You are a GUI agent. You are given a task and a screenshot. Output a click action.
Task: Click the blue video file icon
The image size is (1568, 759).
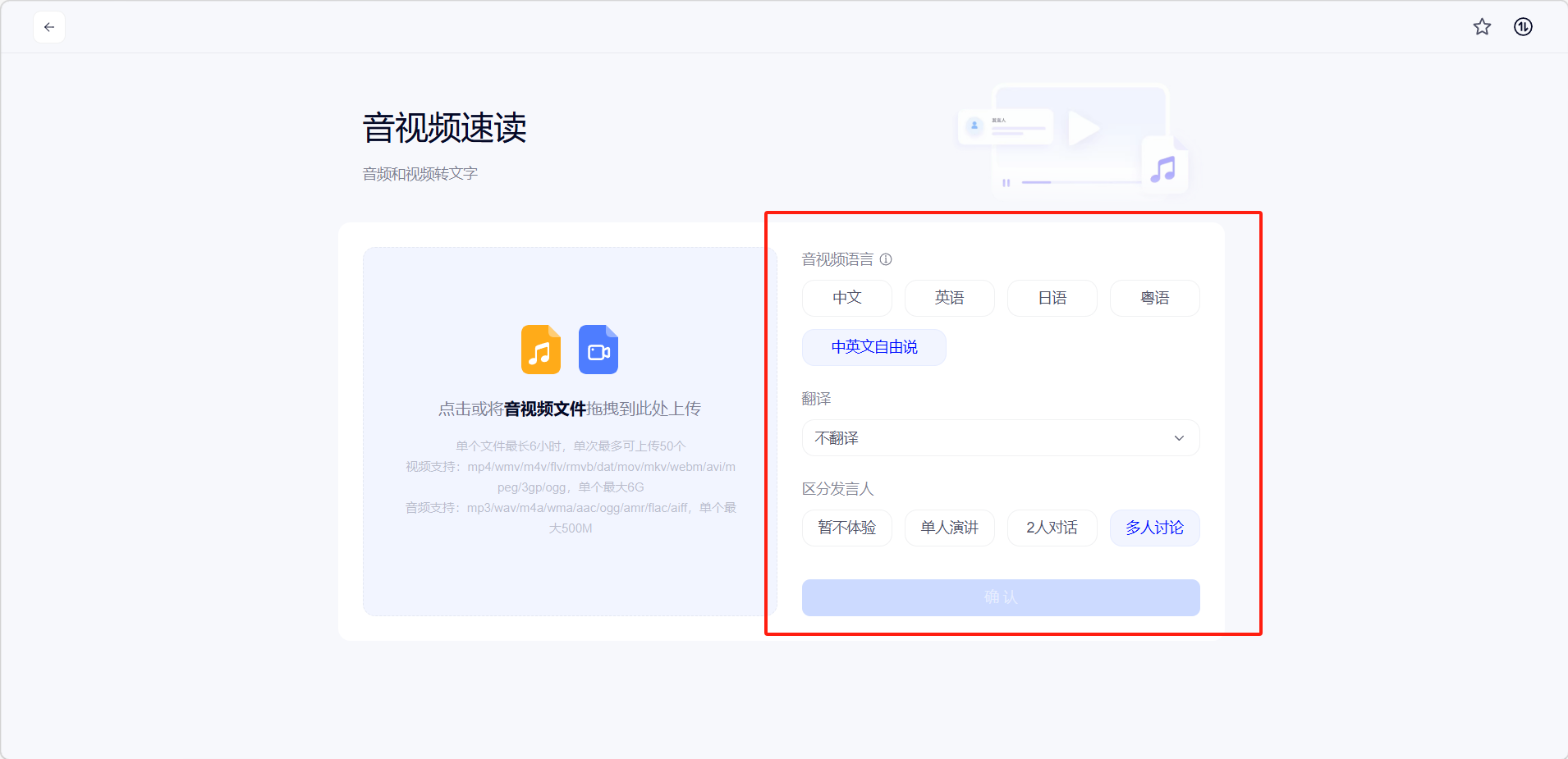pos(598,350)
